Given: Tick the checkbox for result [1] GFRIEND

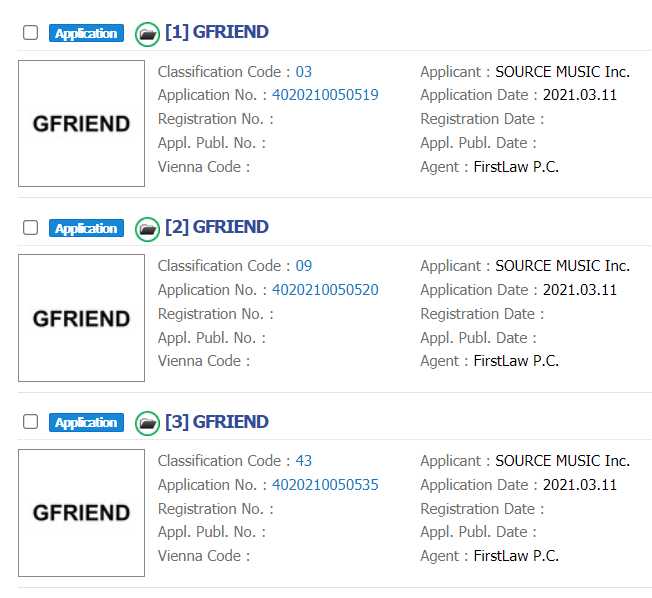Looking at the screenshot, I should [x=30, y=32].
